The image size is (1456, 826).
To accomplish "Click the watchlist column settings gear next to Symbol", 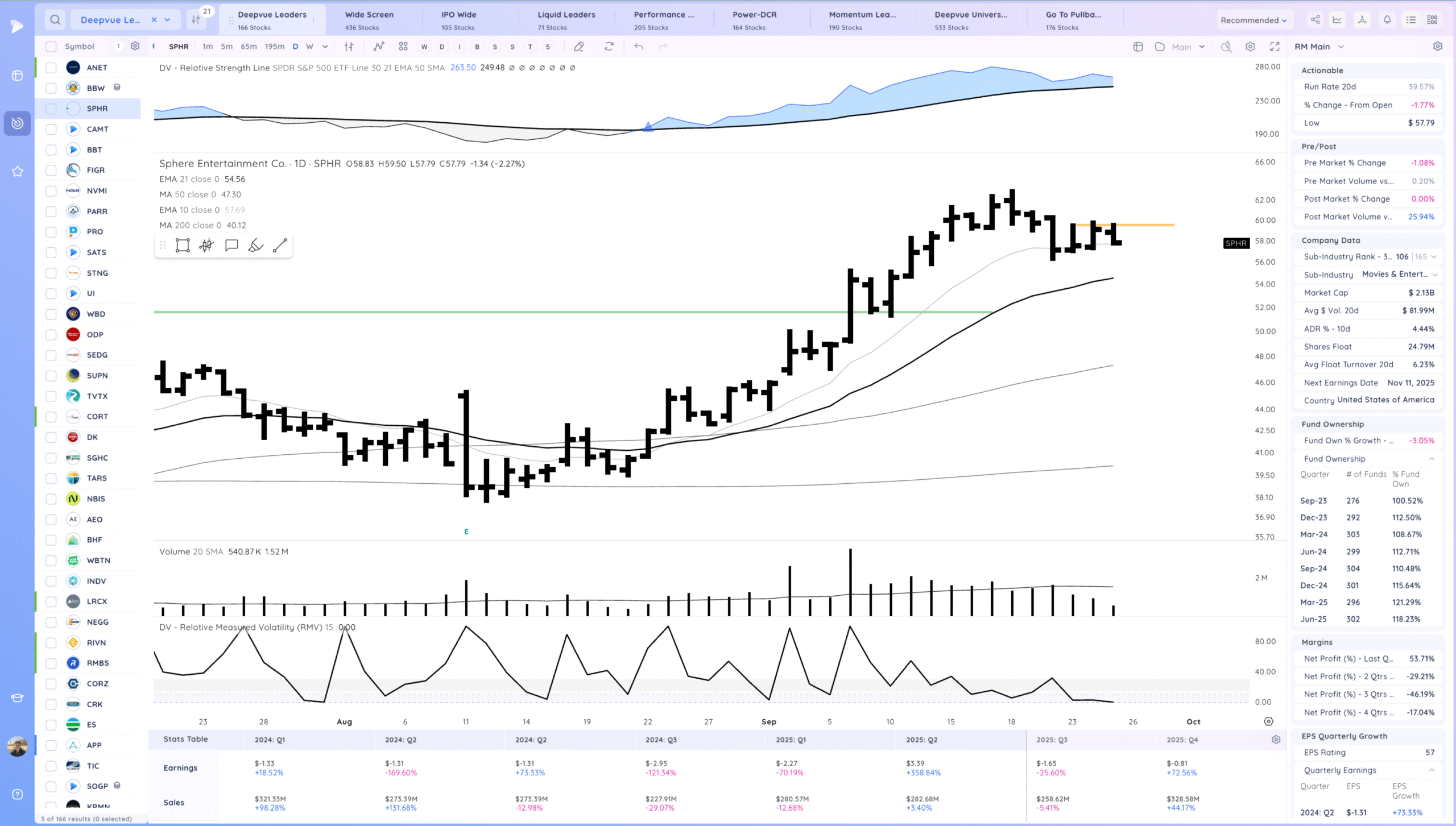I will 135,47.
